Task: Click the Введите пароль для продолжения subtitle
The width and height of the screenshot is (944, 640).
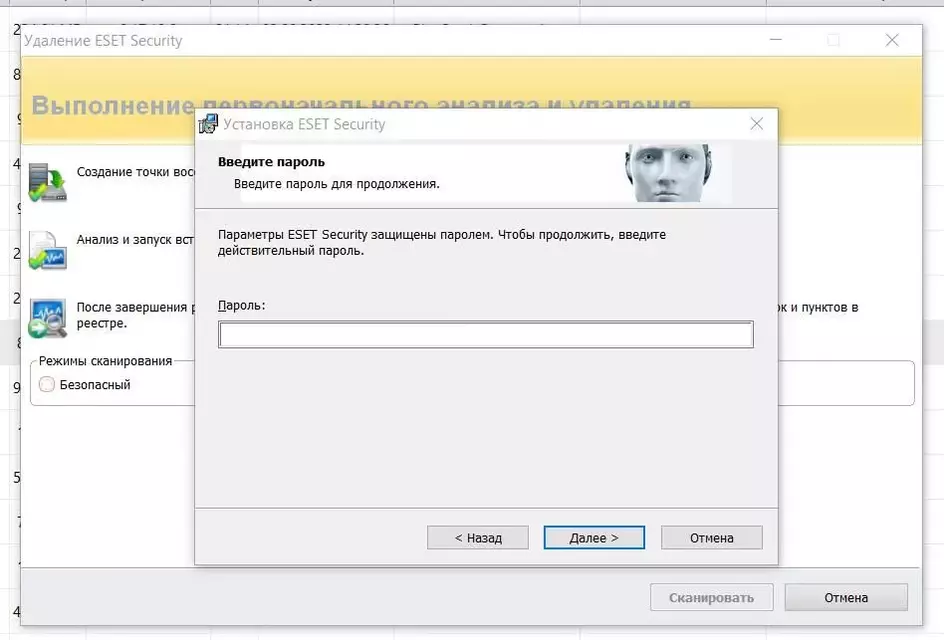Action: click(x=337, y=184)
